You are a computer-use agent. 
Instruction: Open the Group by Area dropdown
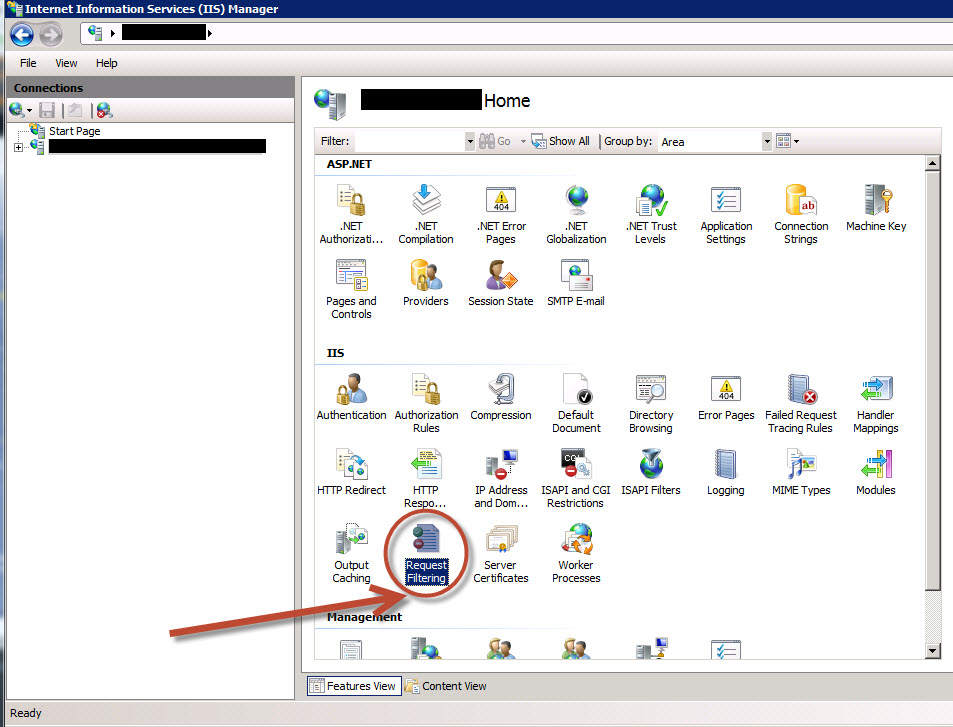click(767, 141)
